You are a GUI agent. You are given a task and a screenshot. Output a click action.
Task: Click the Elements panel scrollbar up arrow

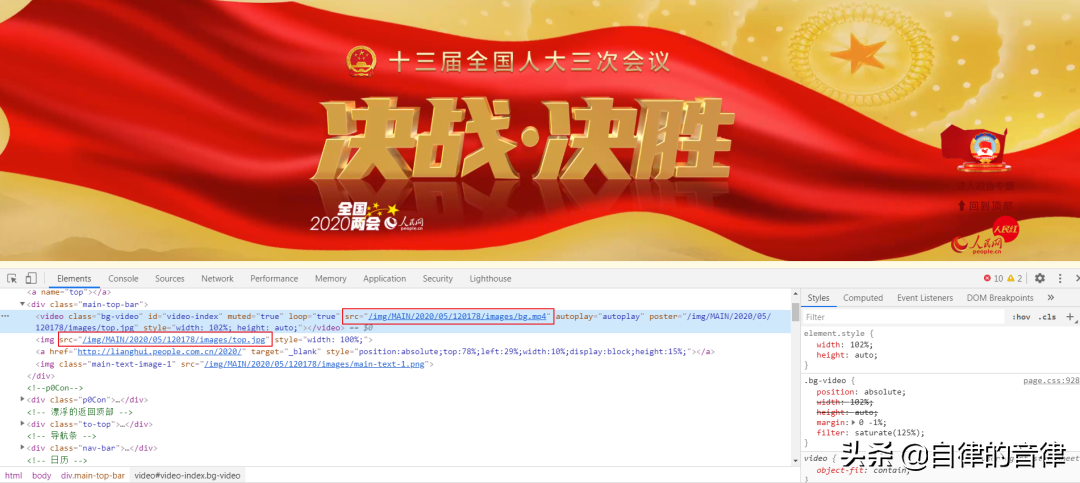pyautogui.click(x=796, y=294)
